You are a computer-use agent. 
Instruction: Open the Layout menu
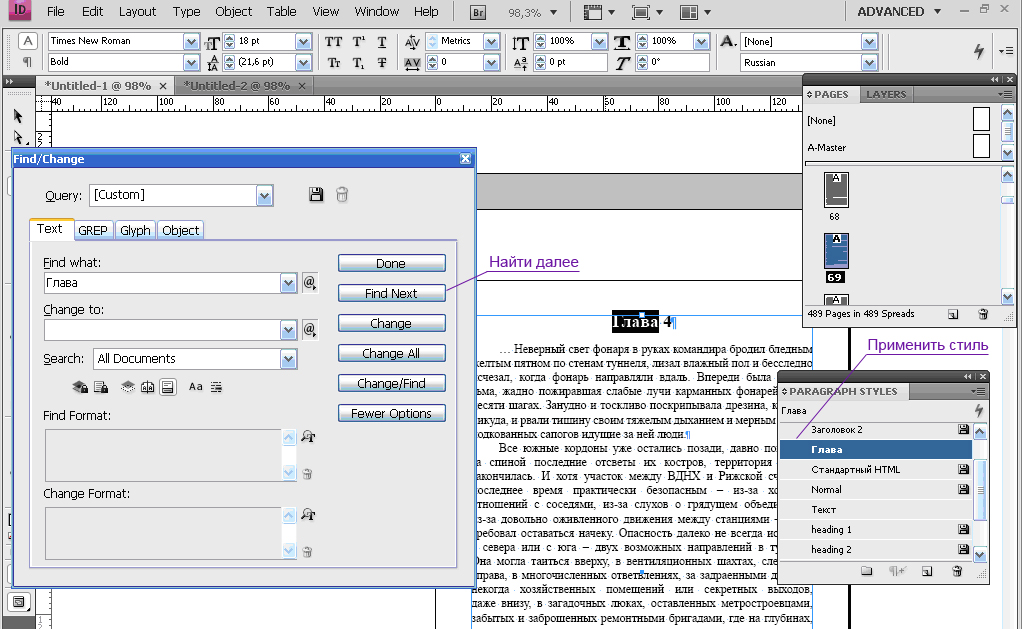[x=138, y=12]
